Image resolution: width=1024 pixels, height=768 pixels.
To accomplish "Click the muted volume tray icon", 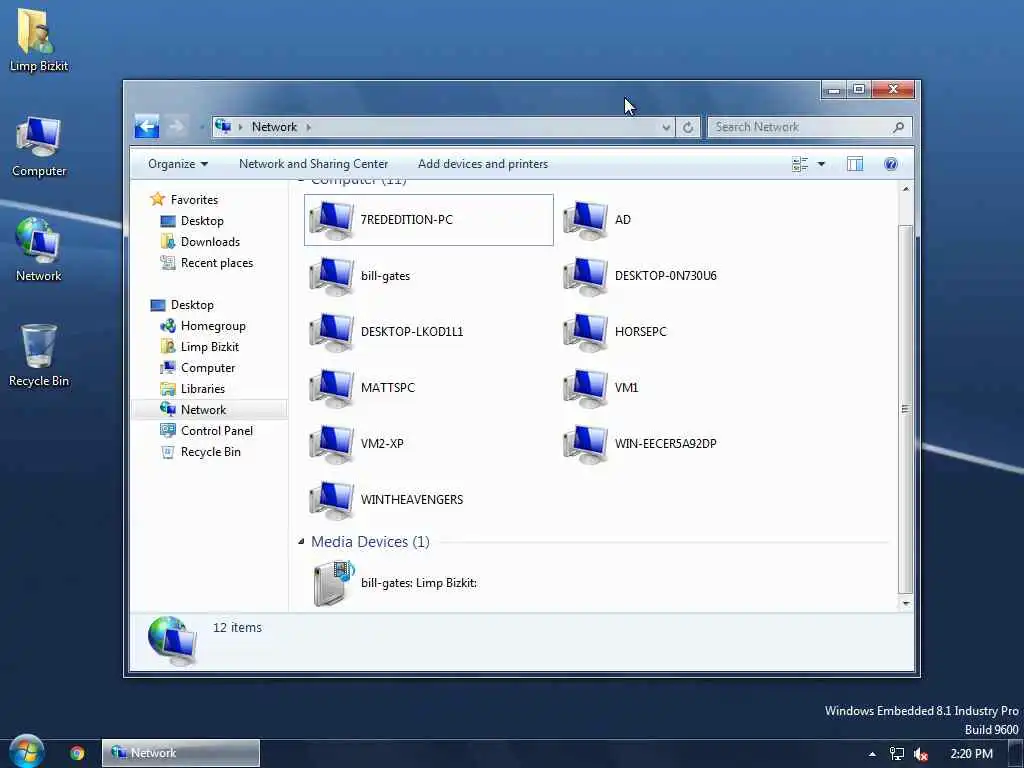I will [x=921, y=754].
